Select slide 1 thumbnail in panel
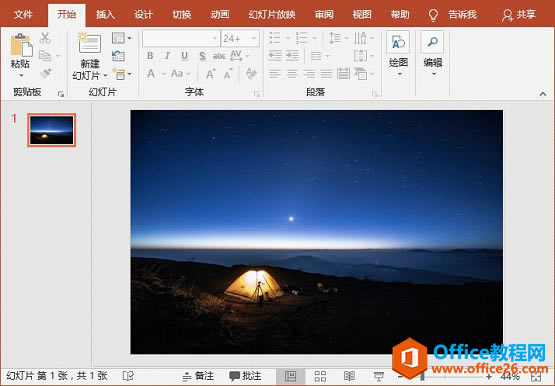This screenshot has height=386, width=555. (52, 130)
